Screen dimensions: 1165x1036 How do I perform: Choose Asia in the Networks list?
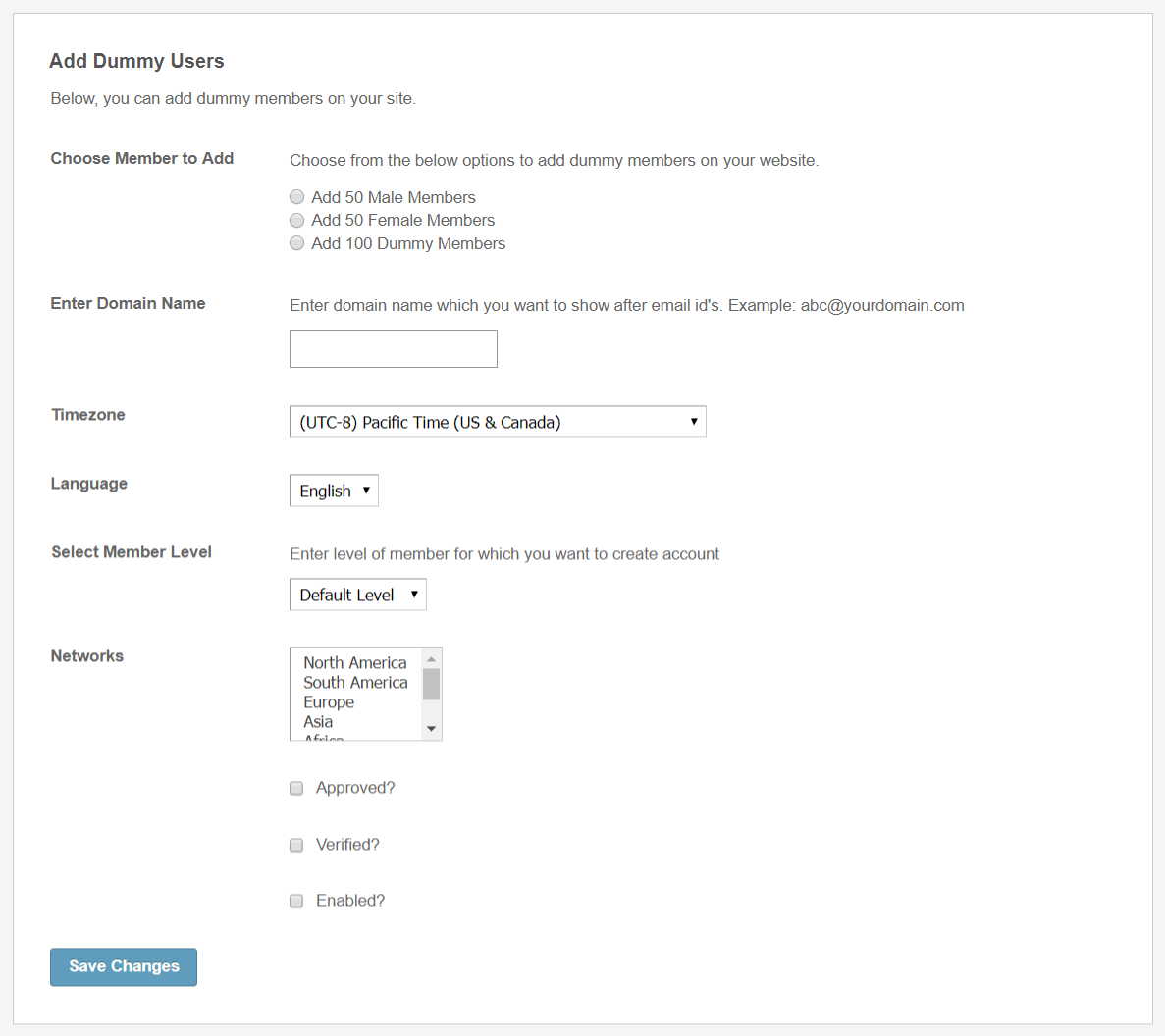click(318, 722)
